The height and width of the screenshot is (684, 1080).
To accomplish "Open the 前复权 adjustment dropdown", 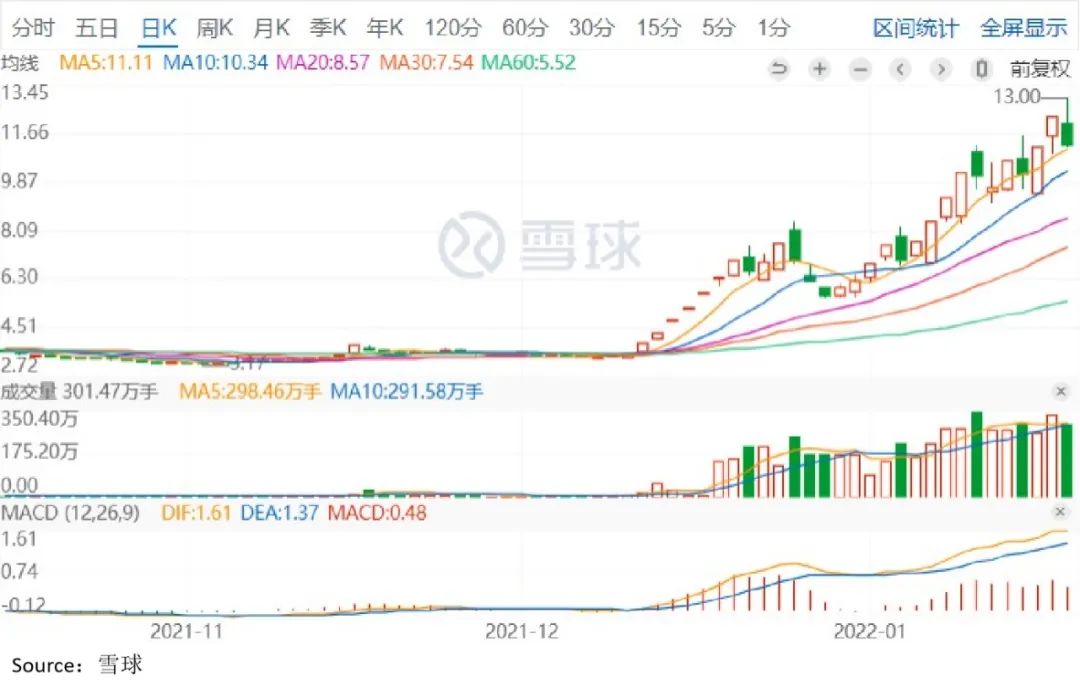I will point(1040,69).
